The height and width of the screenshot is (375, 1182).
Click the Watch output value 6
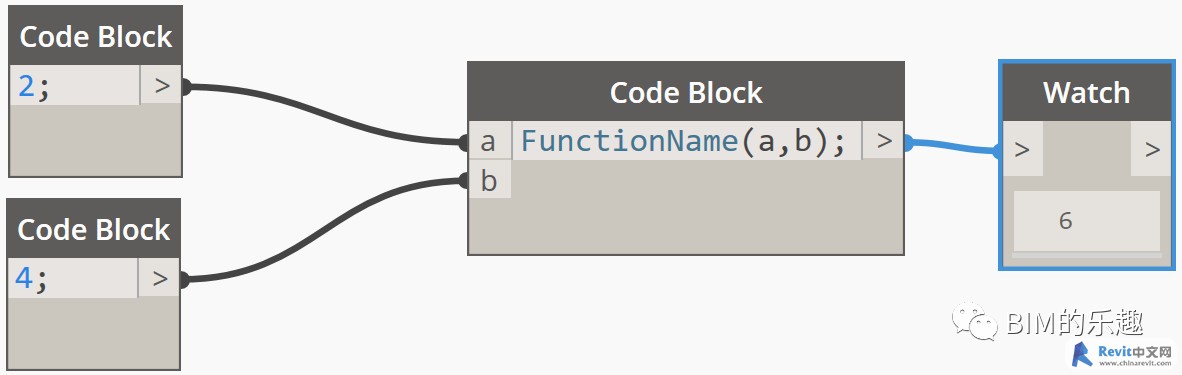coord(1065,221)
